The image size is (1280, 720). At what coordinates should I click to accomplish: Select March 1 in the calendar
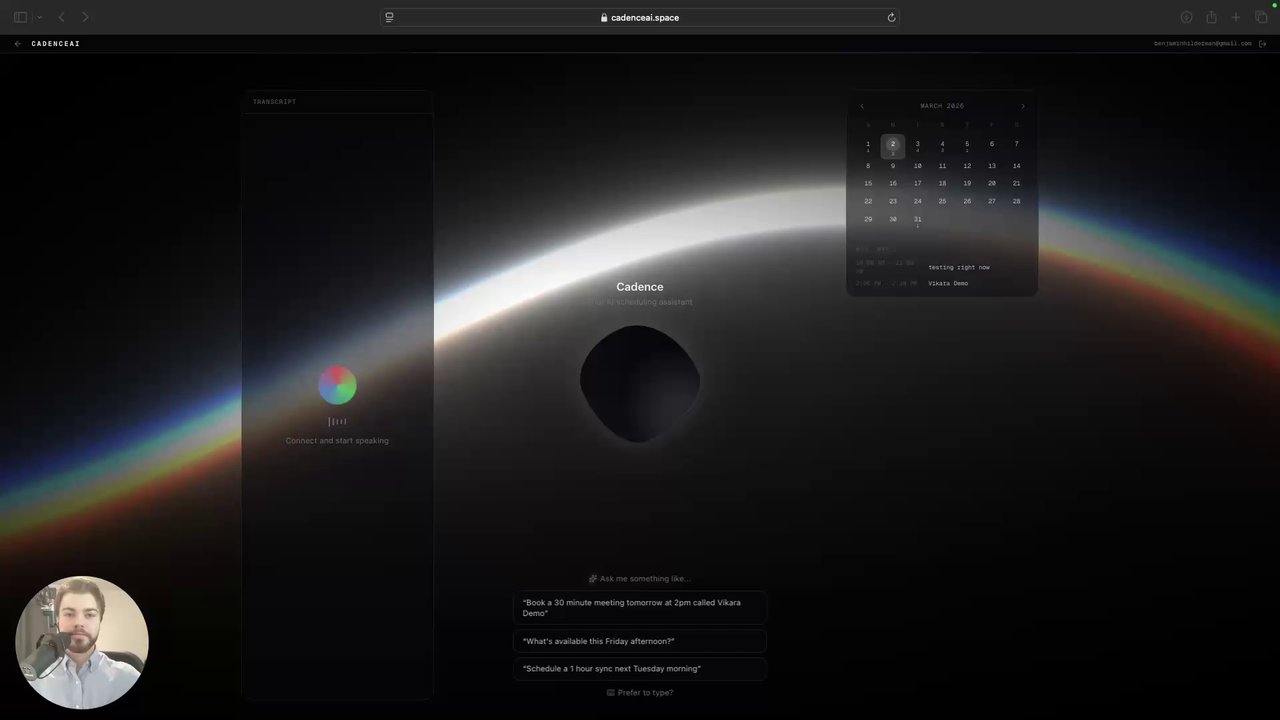point(868,145)
